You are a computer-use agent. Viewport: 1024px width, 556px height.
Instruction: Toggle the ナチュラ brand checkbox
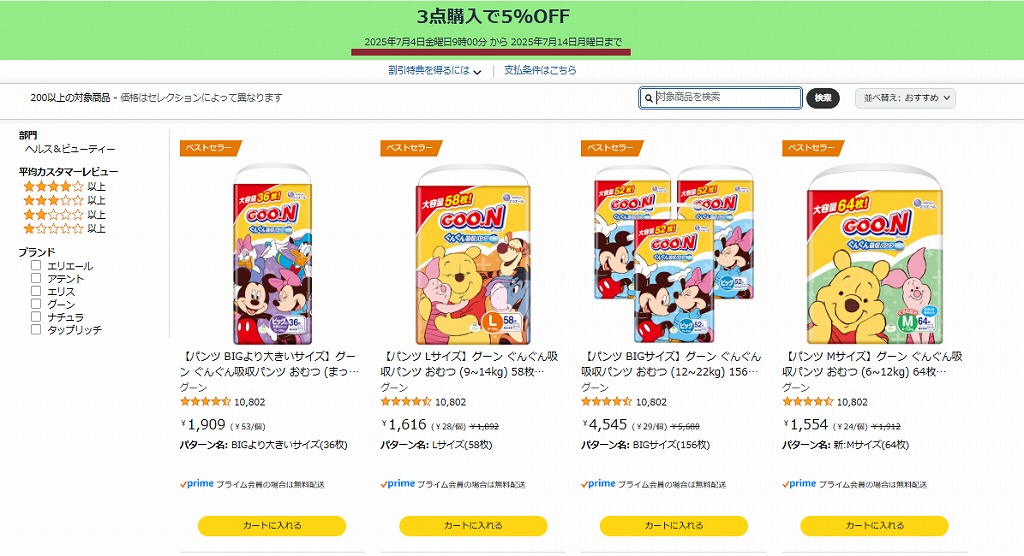36,316
